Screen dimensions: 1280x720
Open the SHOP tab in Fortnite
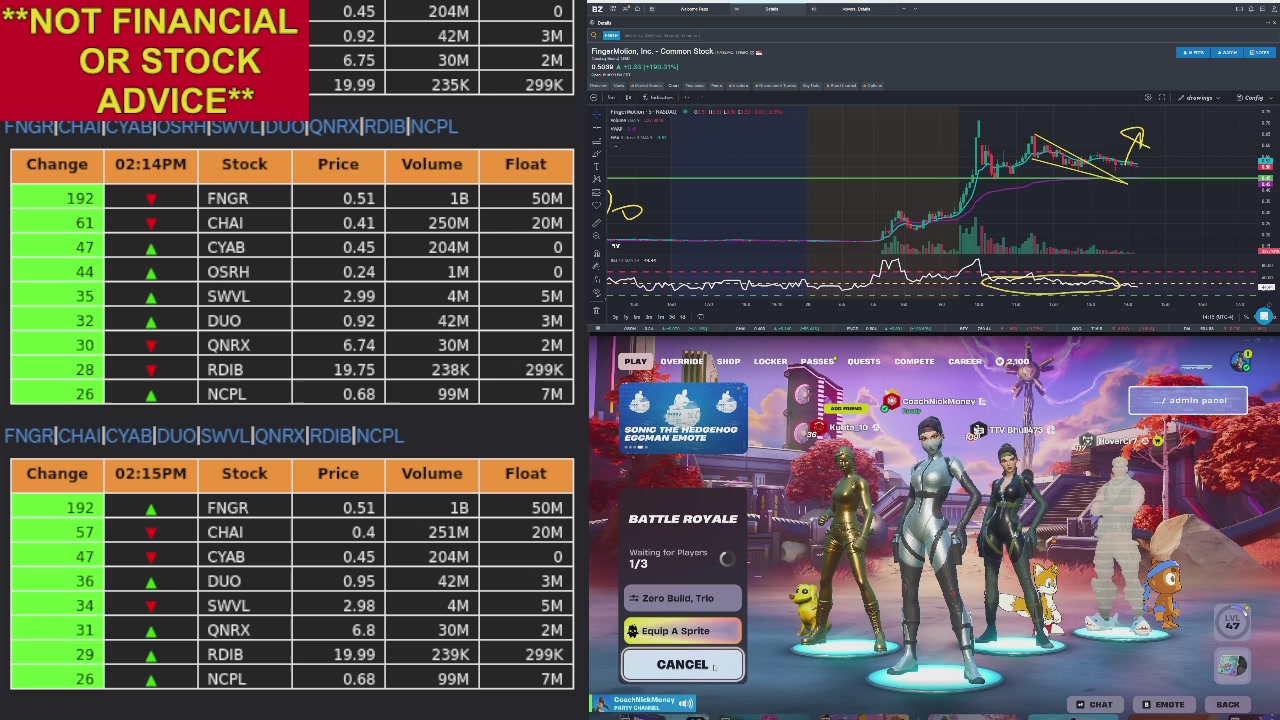pyautogui.click(x=728, y=361)
